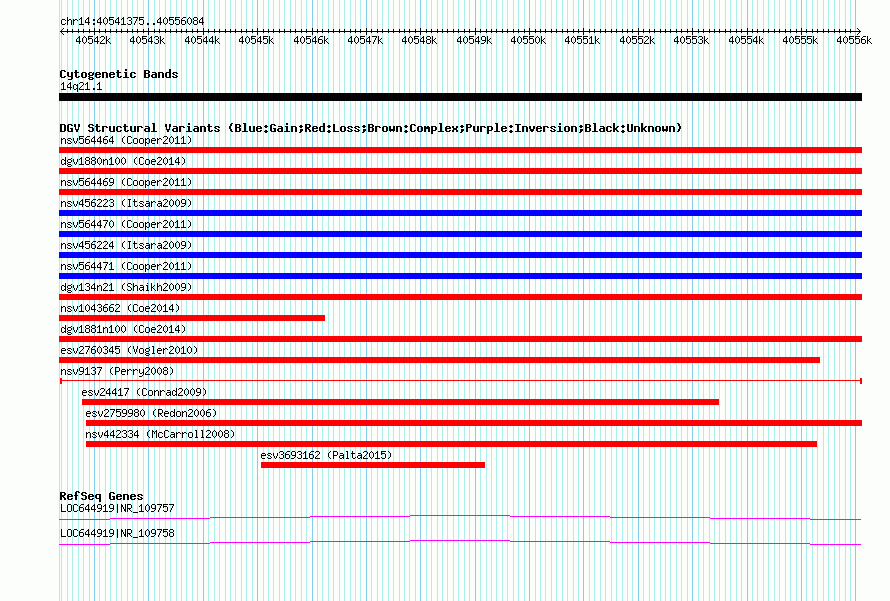Click the magenta gene line for NR_109758
This screenshot has height=601, width=890.
point(460,543)
